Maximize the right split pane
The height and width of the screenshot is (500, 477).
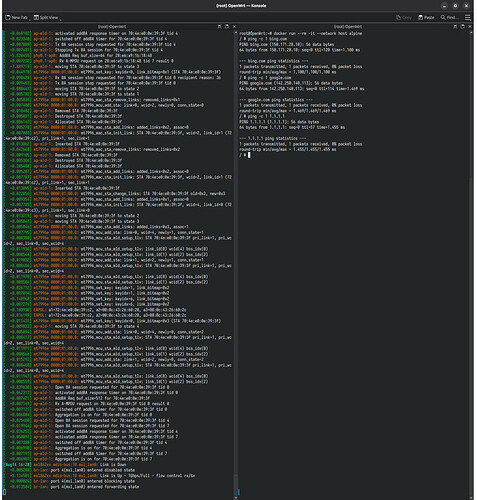(x=455, y=26)
